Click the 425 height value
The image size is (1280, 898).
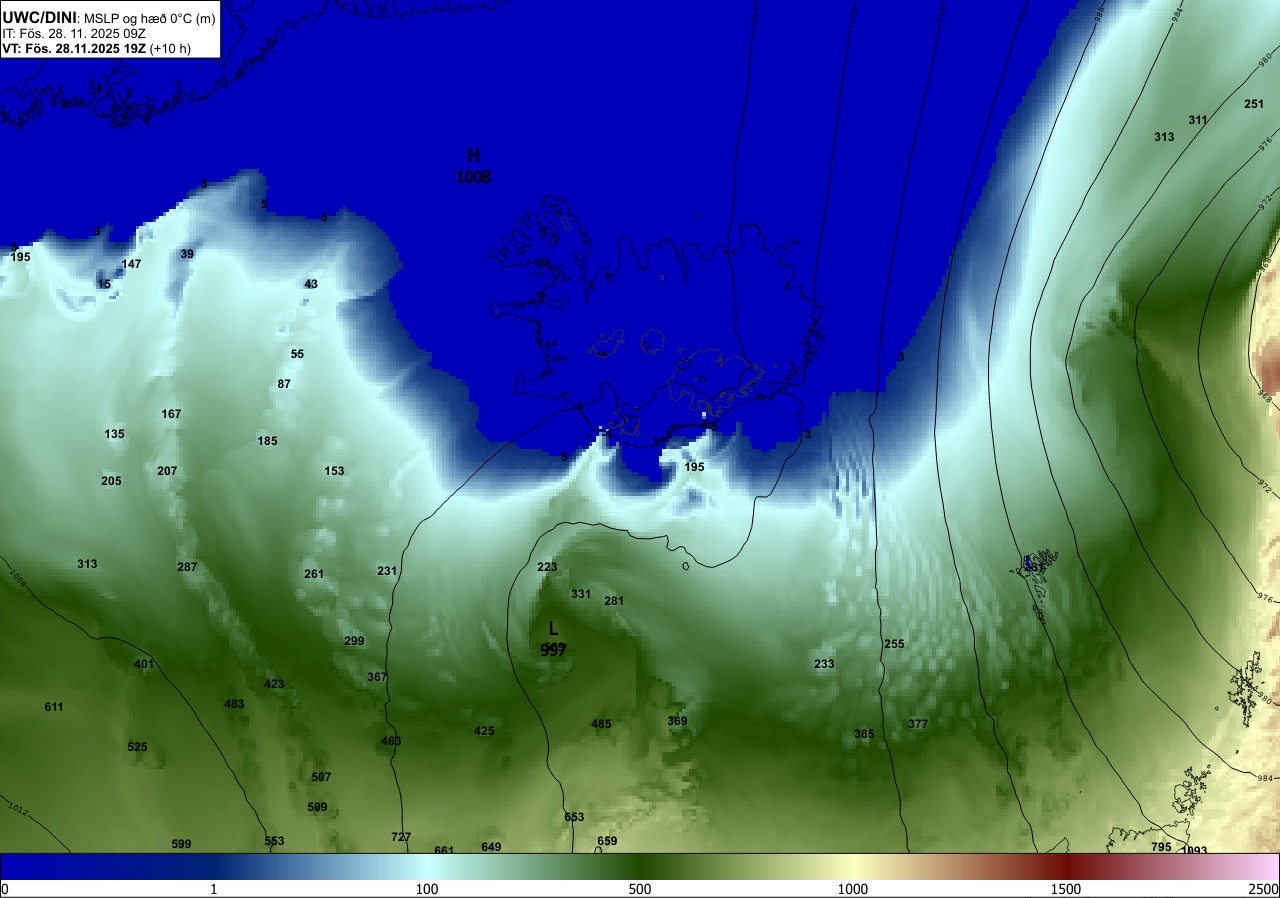[484, 731]
